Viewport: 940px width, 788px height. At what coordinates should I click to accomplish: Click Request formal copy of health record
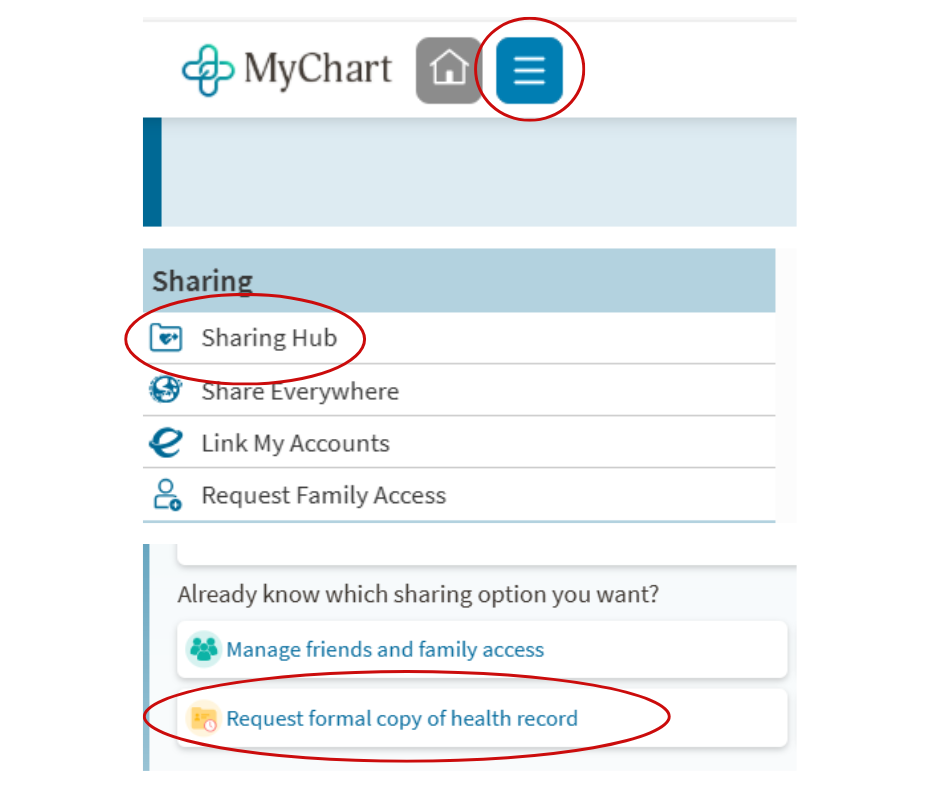tap(402, 718)
